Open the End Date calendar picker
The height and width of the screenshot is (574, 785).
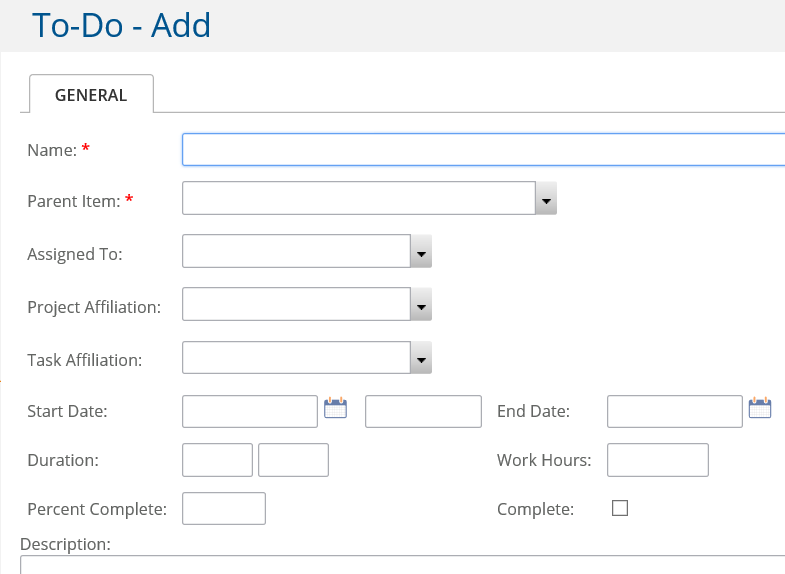click(760, 408)
